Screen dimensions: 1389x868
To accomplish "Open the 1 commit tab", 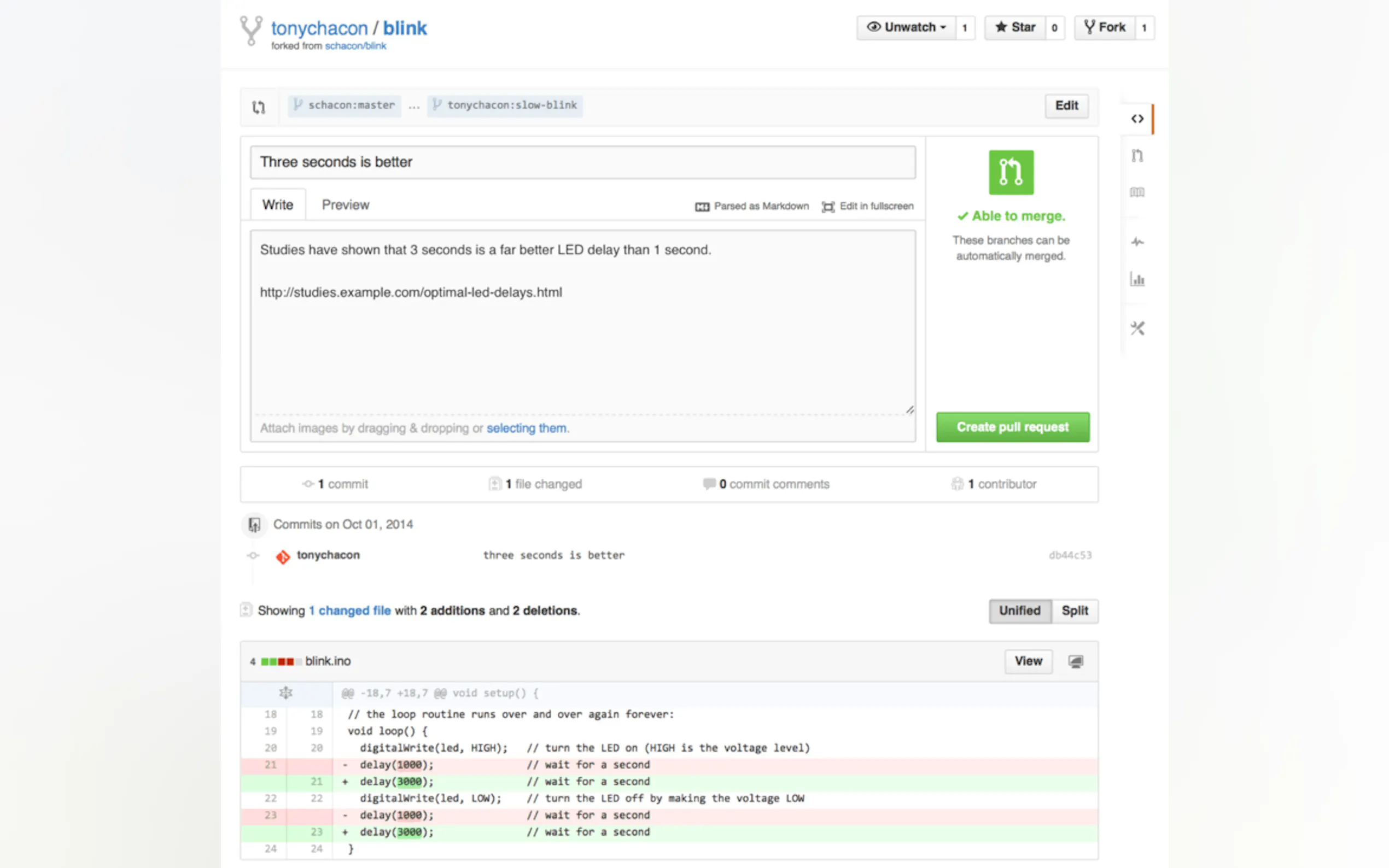I will 335,484.
